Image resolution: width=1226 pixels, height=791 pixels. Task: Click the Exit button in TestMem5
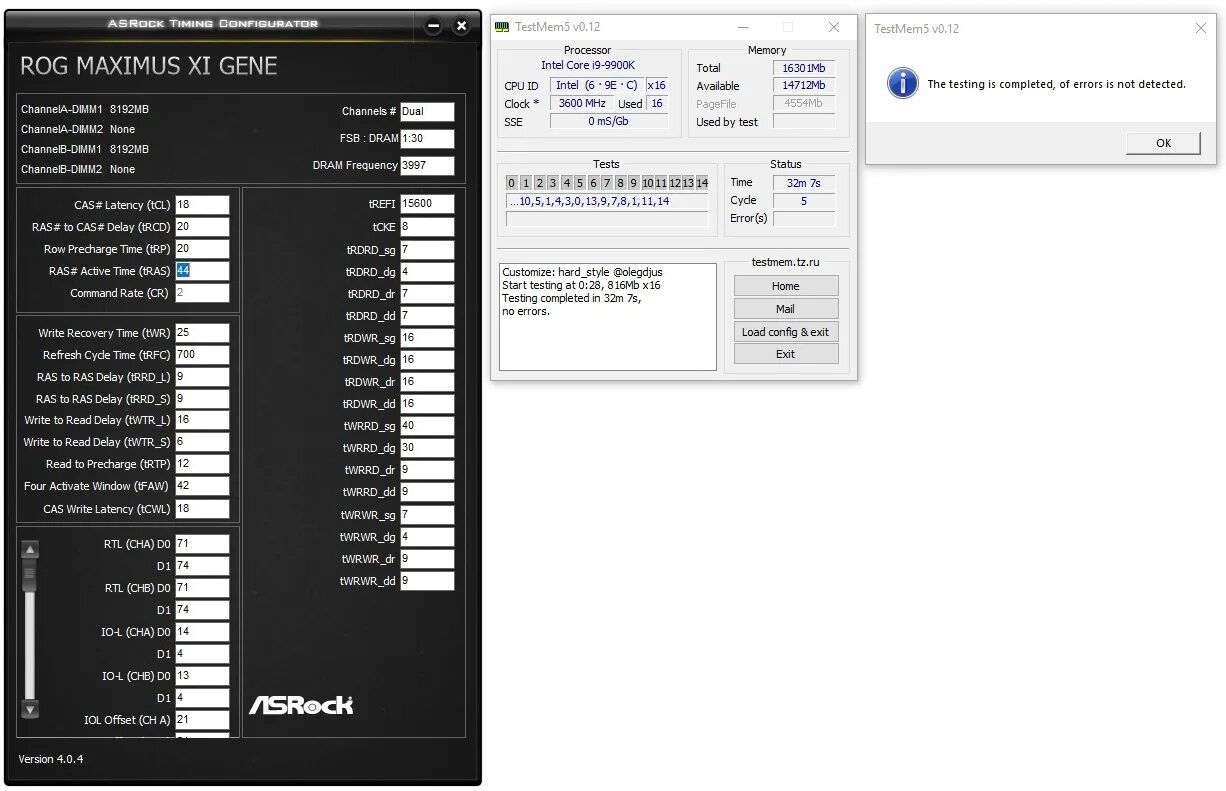point(785,354)
